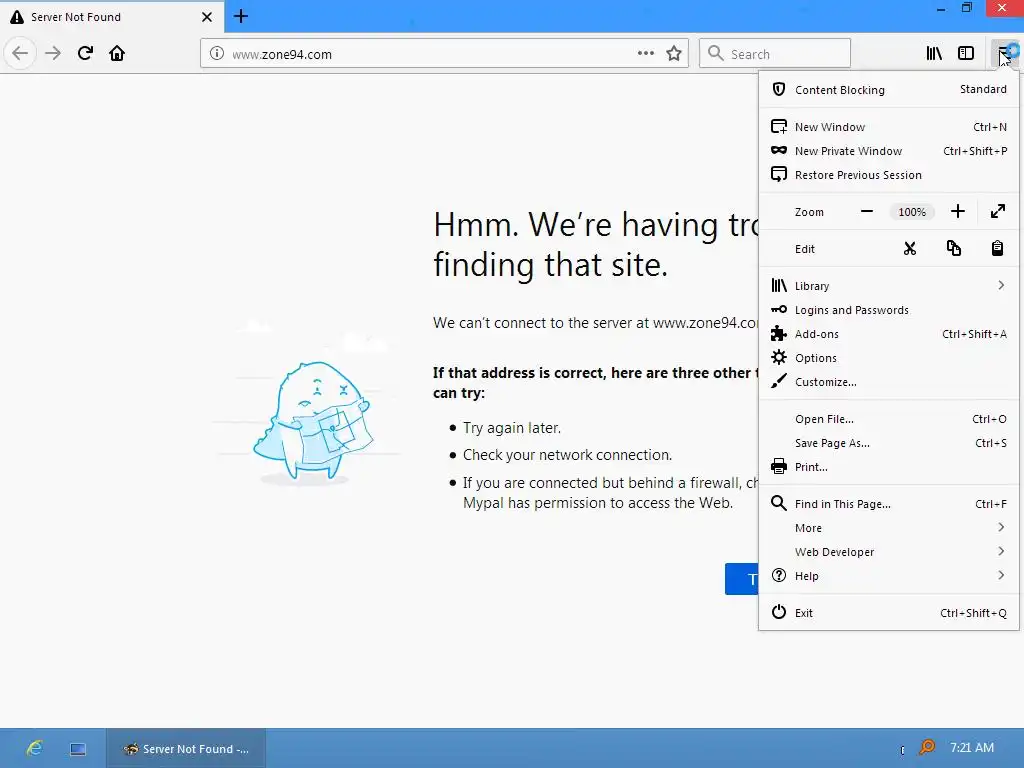Open the Library toolbar icon
Viewport: 1024px width, 768px height.
(934, 53)
